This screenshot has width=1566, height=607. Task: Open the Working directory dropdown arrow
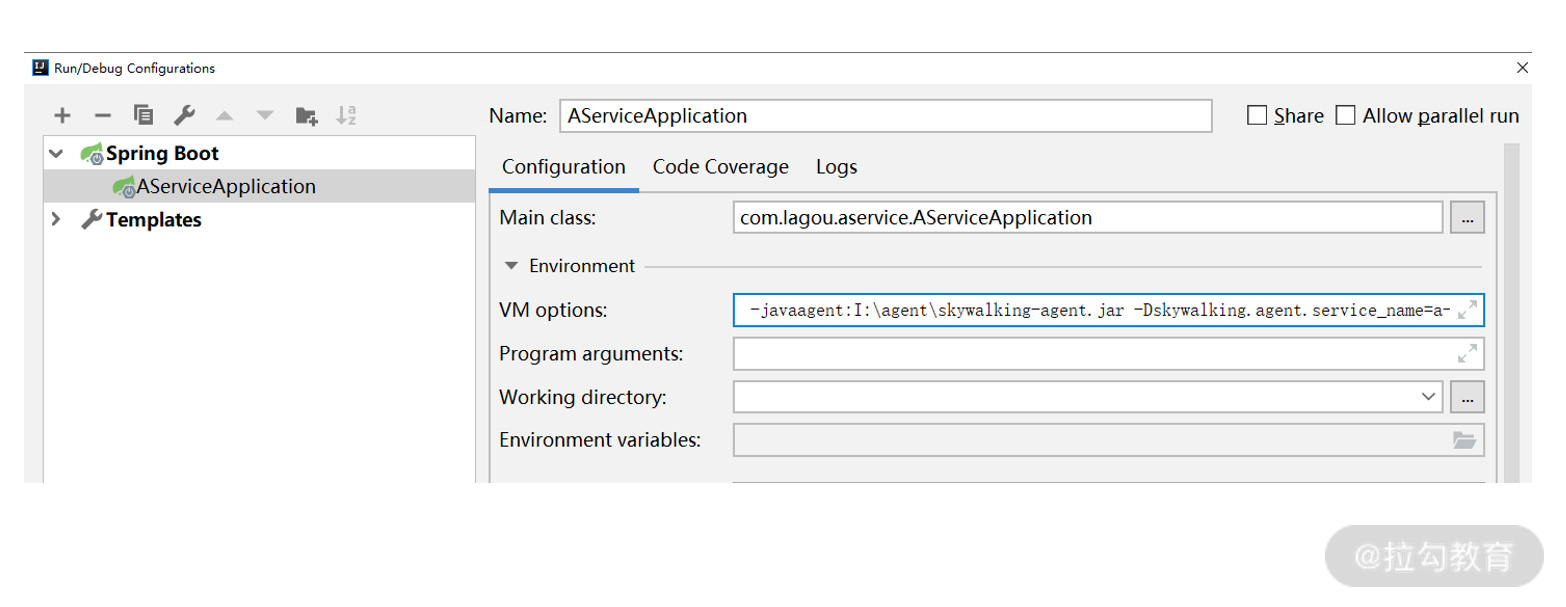(x=1428, y=397)
